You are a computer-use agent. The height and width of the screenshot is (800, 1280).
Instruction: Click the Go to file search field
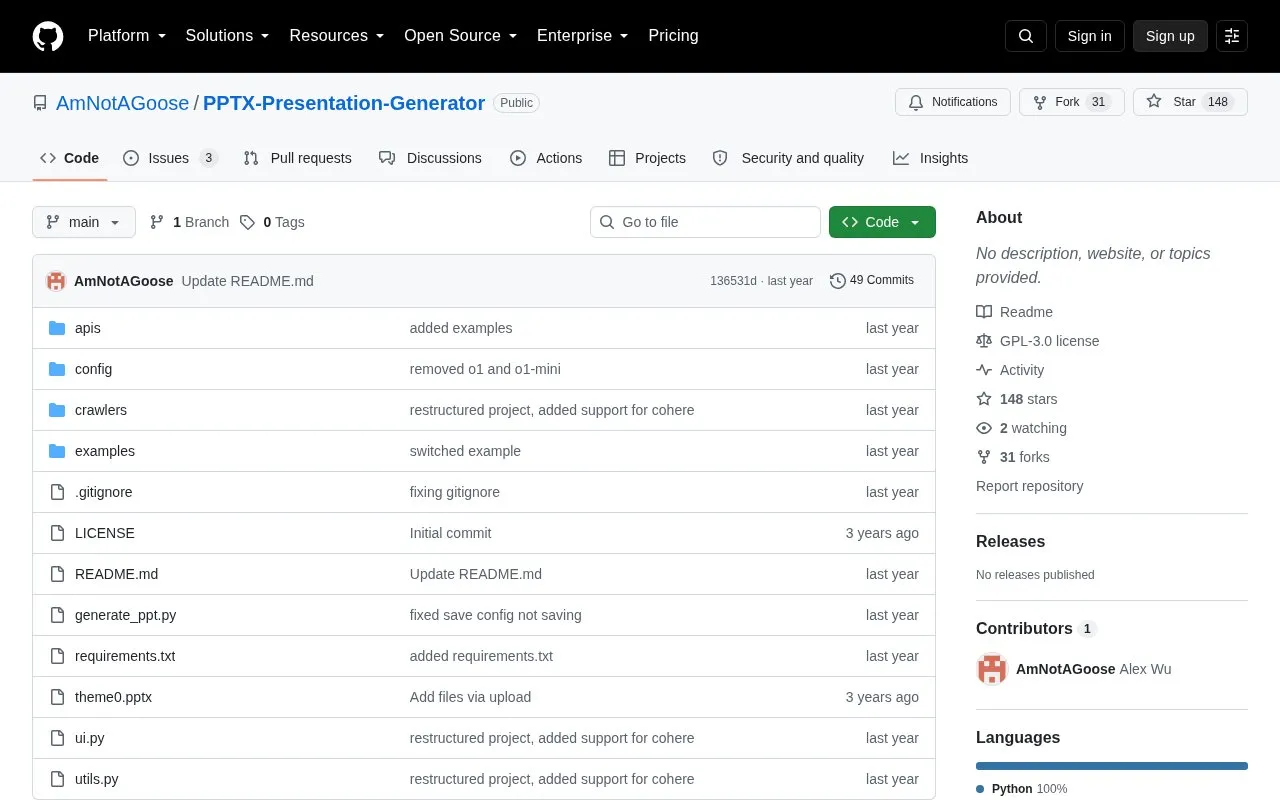[705, 222]
